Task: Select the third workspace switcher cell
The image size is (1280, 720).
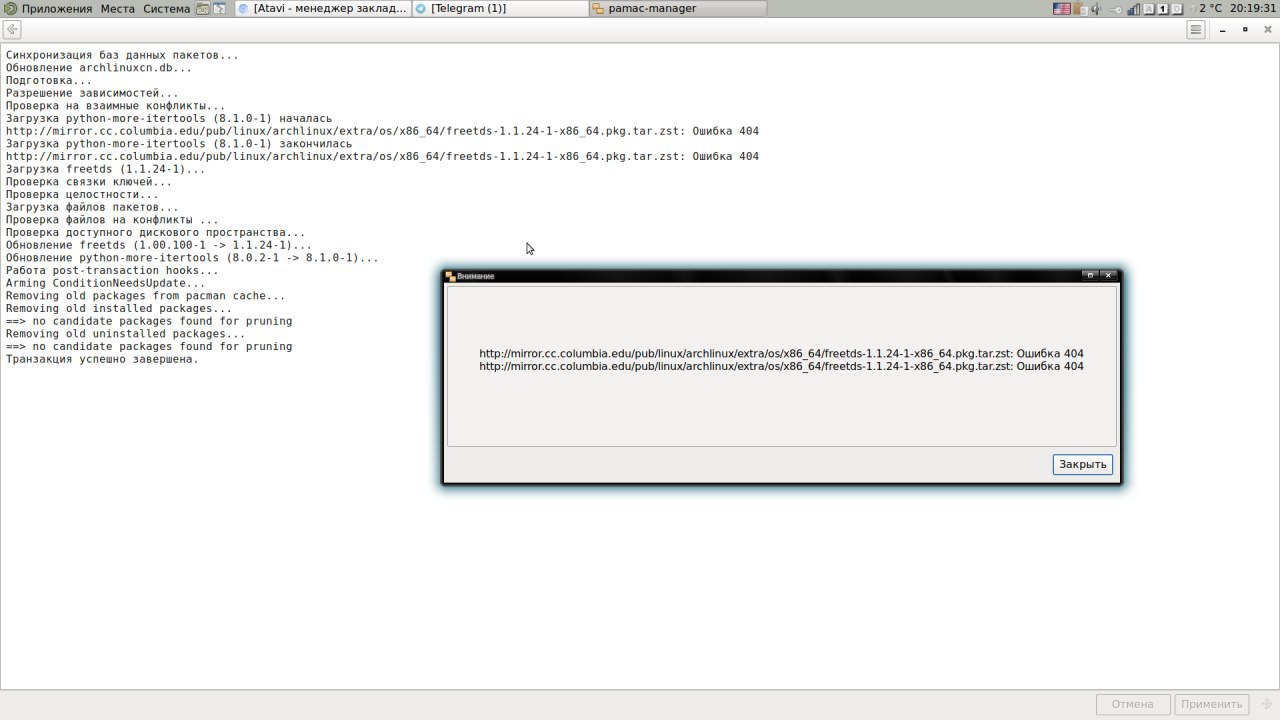Action: pyautogui.click(x=1177, y=9)
